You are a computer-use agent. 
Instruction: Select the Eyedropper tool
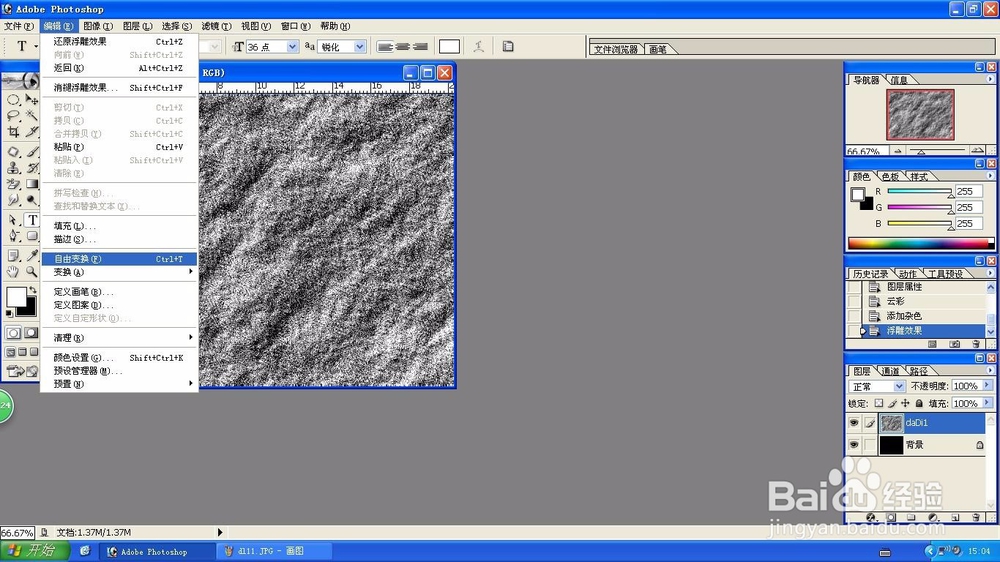[32, 256]
